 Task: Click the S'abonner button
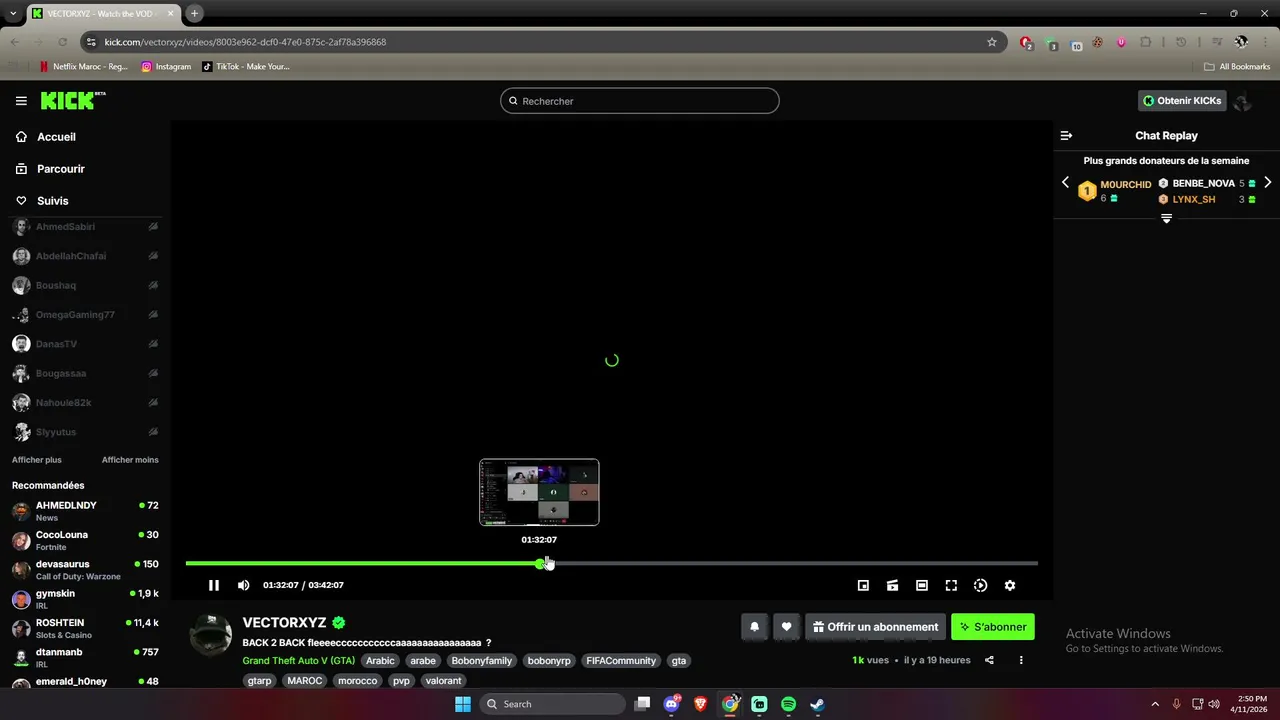(993, 627)
